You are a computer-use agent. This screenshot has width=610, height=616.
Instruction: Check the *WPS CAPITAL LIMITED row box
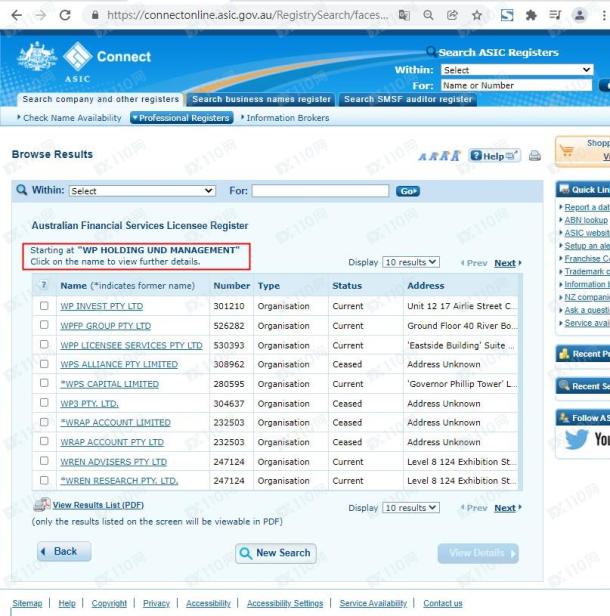coord(44,383)
